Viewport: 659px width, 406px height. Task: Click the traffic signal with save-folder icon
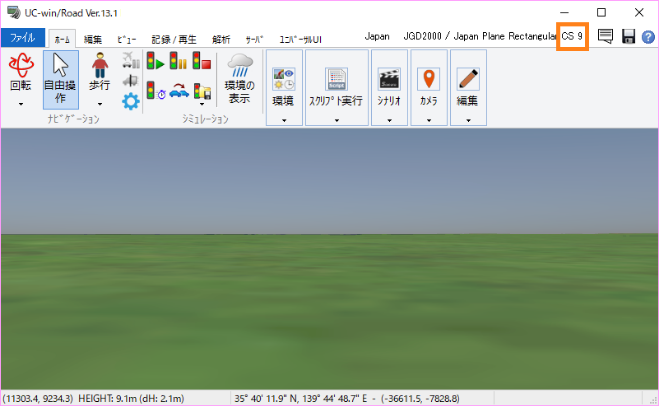point(202,91)
